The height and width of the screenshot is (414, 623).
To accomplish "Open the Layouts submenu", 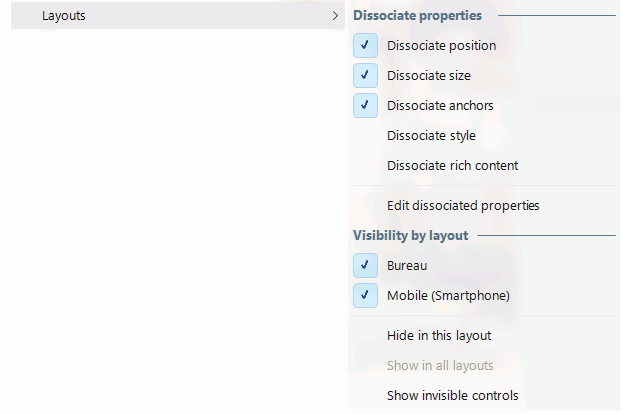I will tap(178, 15).
